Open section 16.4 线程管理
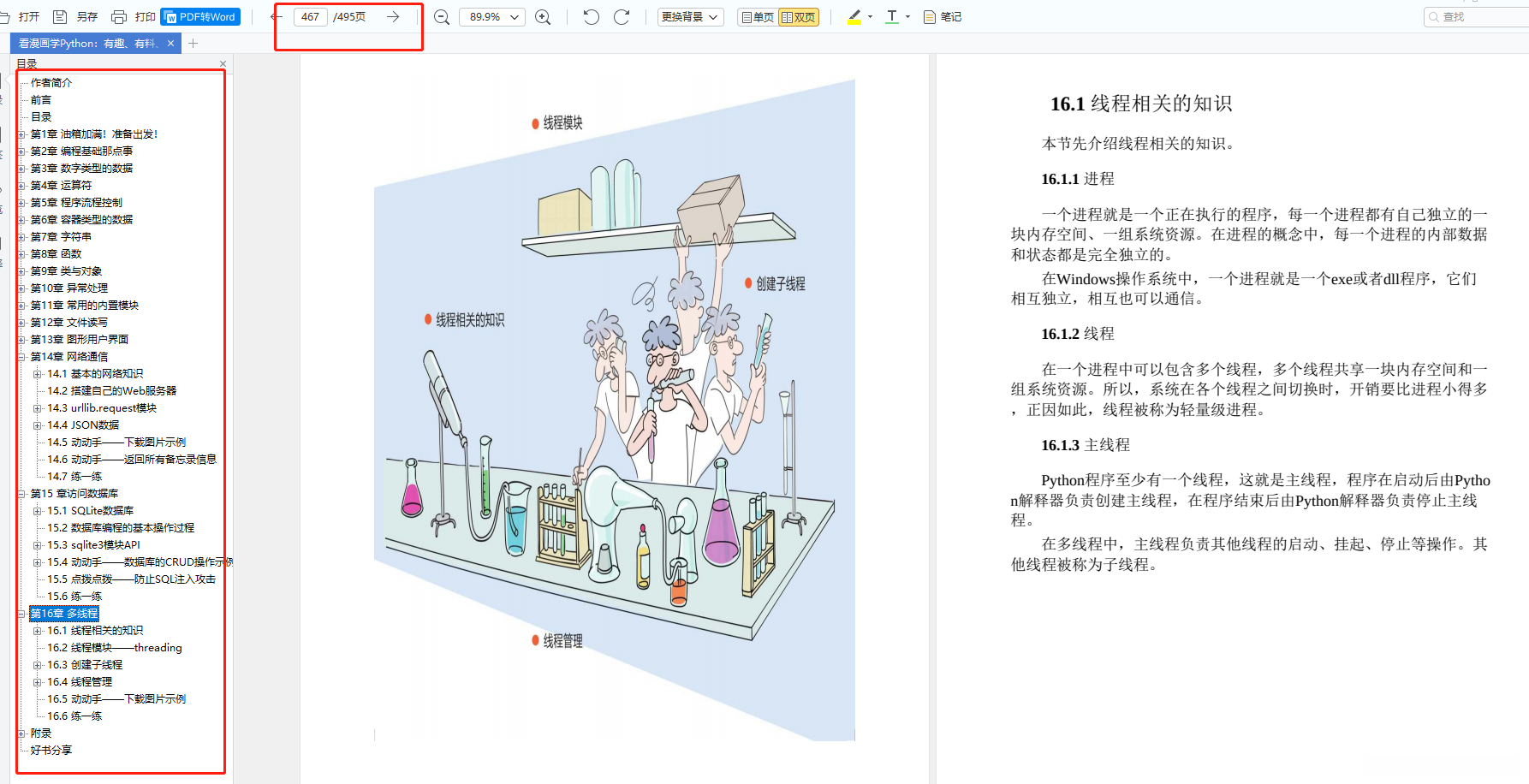 point(80,682)
